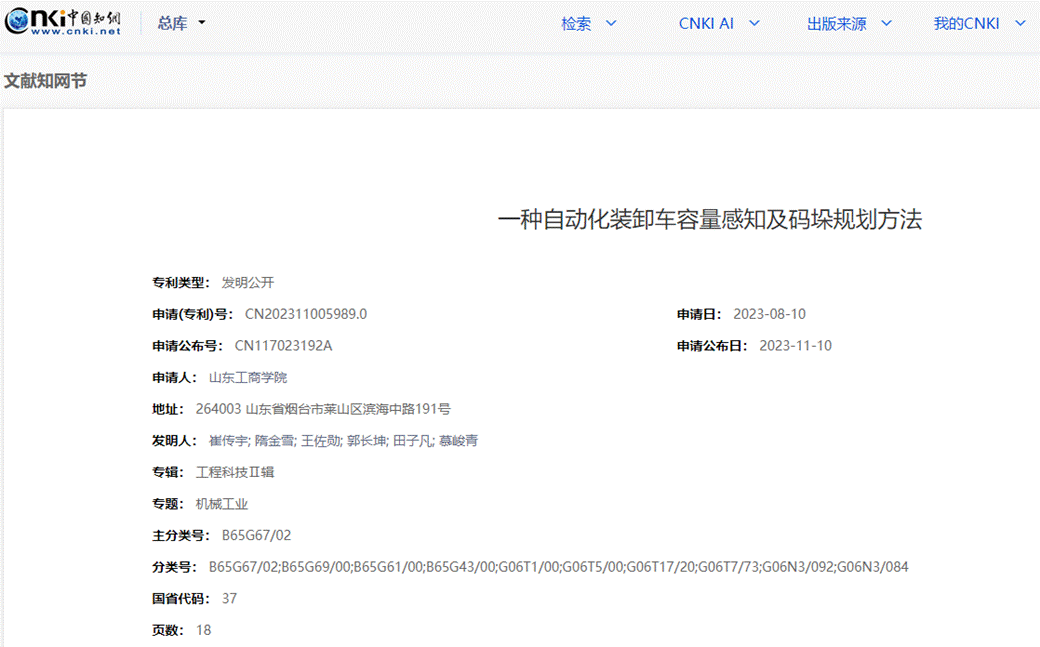
Task: Click the 工程科技Ⅱ辑 album text
Action: click(234, 472)
